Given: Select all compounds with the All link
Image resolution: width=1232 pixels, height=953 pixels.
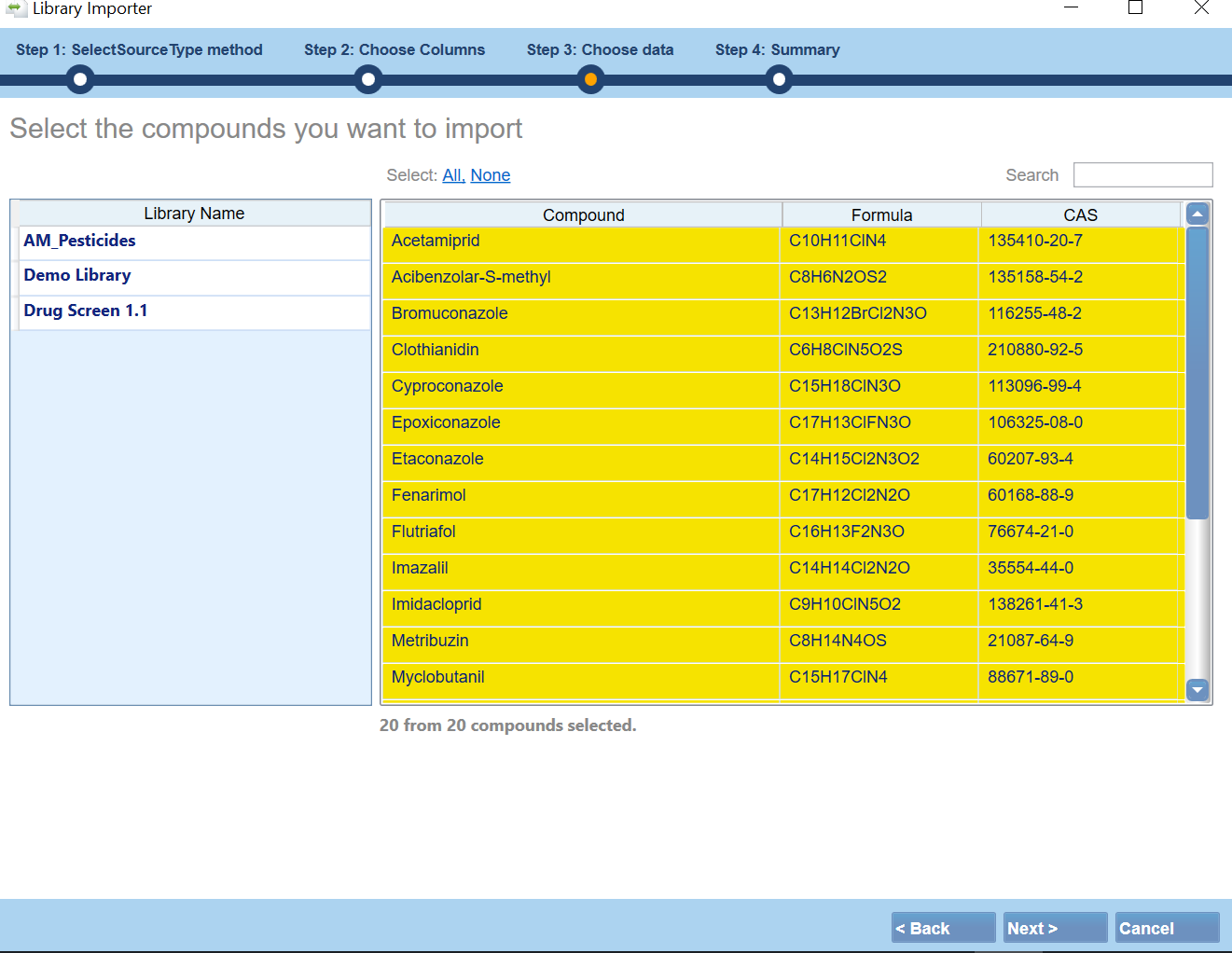Looking at the screenshot, I should point(453,175).
